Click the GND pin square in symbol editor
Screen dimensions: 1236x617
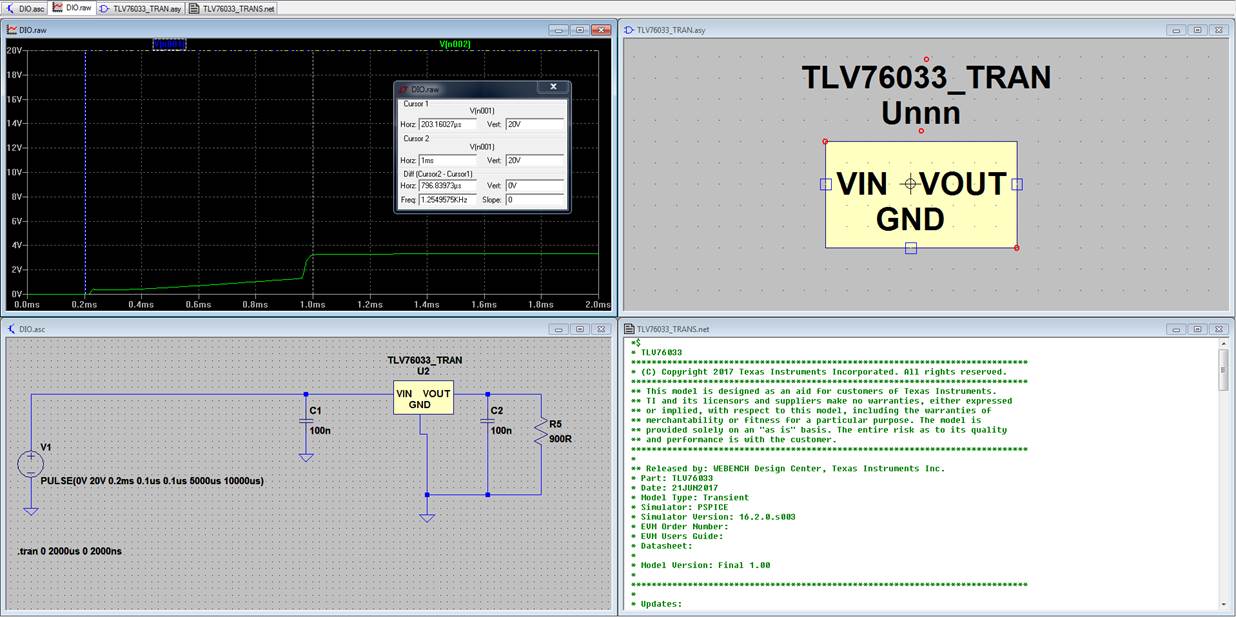(910, 248)
